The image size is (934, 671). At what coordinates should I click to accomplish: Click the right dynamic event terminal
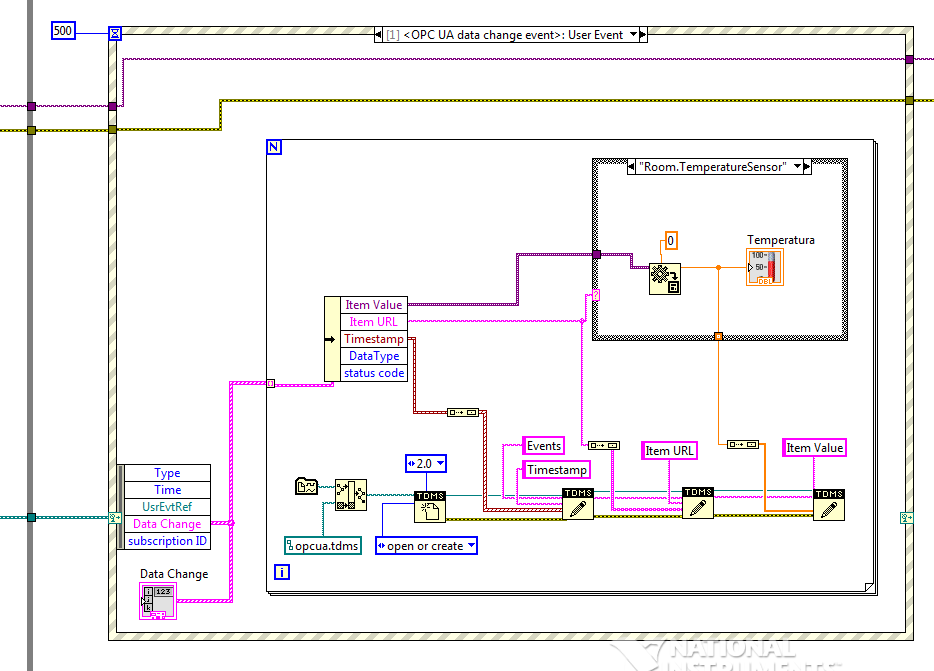(x=906, y=518)
